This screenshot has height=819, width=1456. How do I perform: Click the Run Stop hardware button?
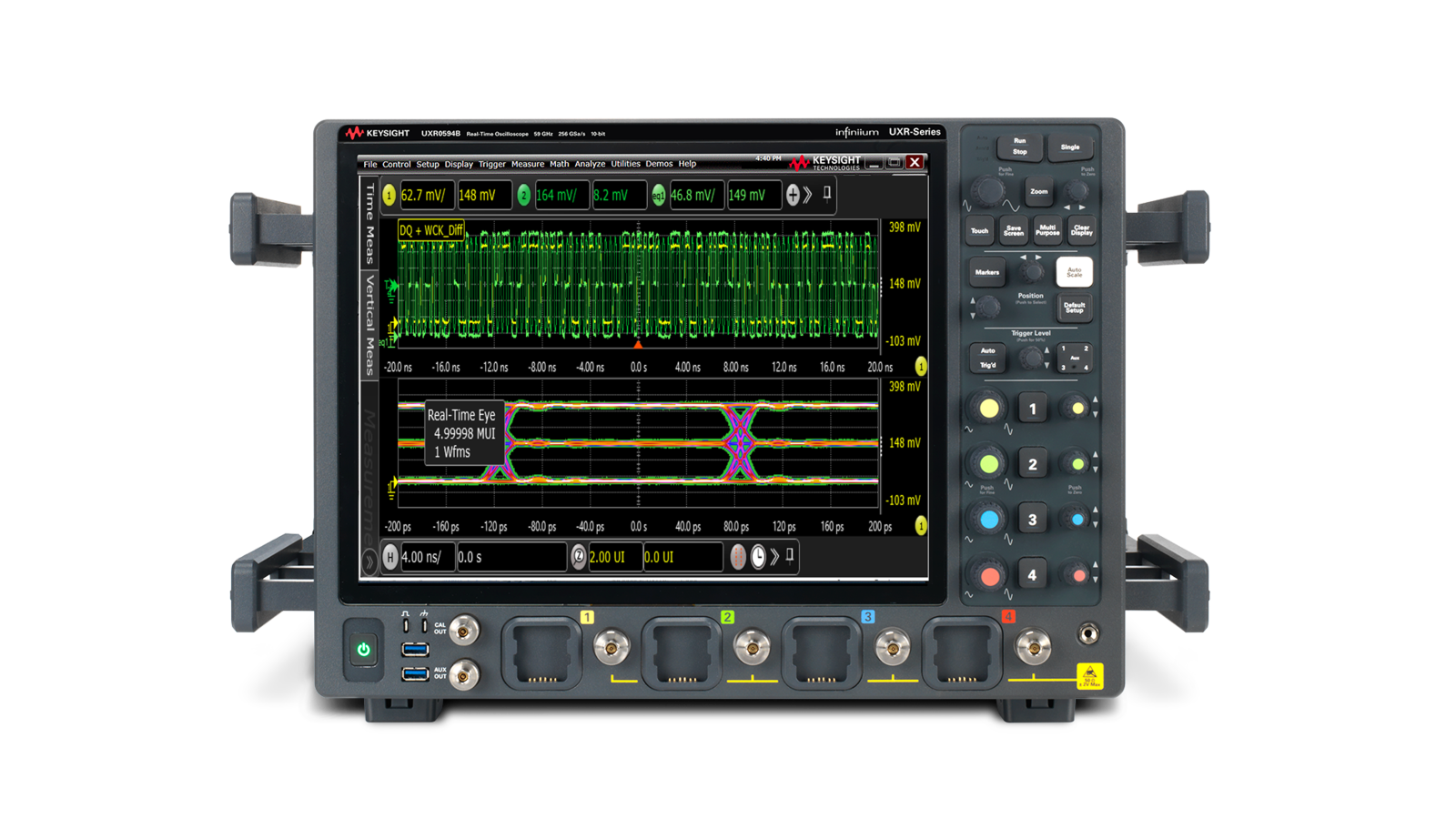[1019, 147]
